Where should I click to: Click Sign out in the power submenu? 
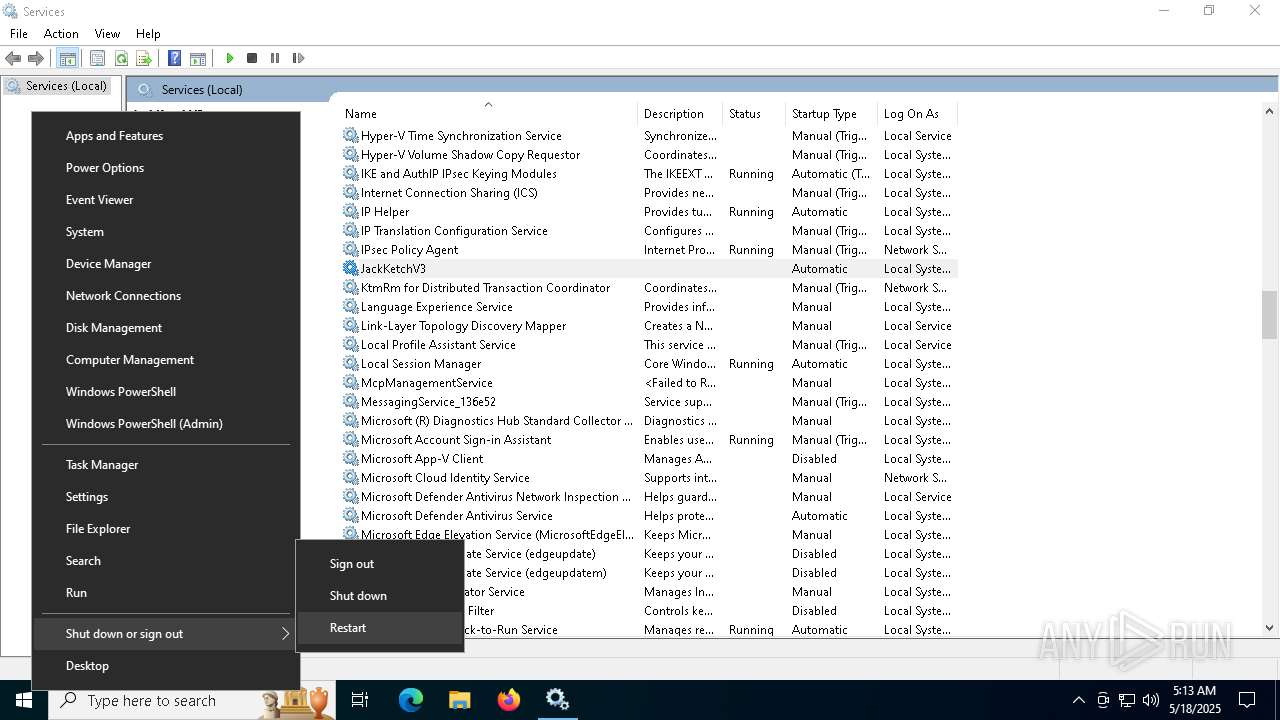[x=380, y=564]
